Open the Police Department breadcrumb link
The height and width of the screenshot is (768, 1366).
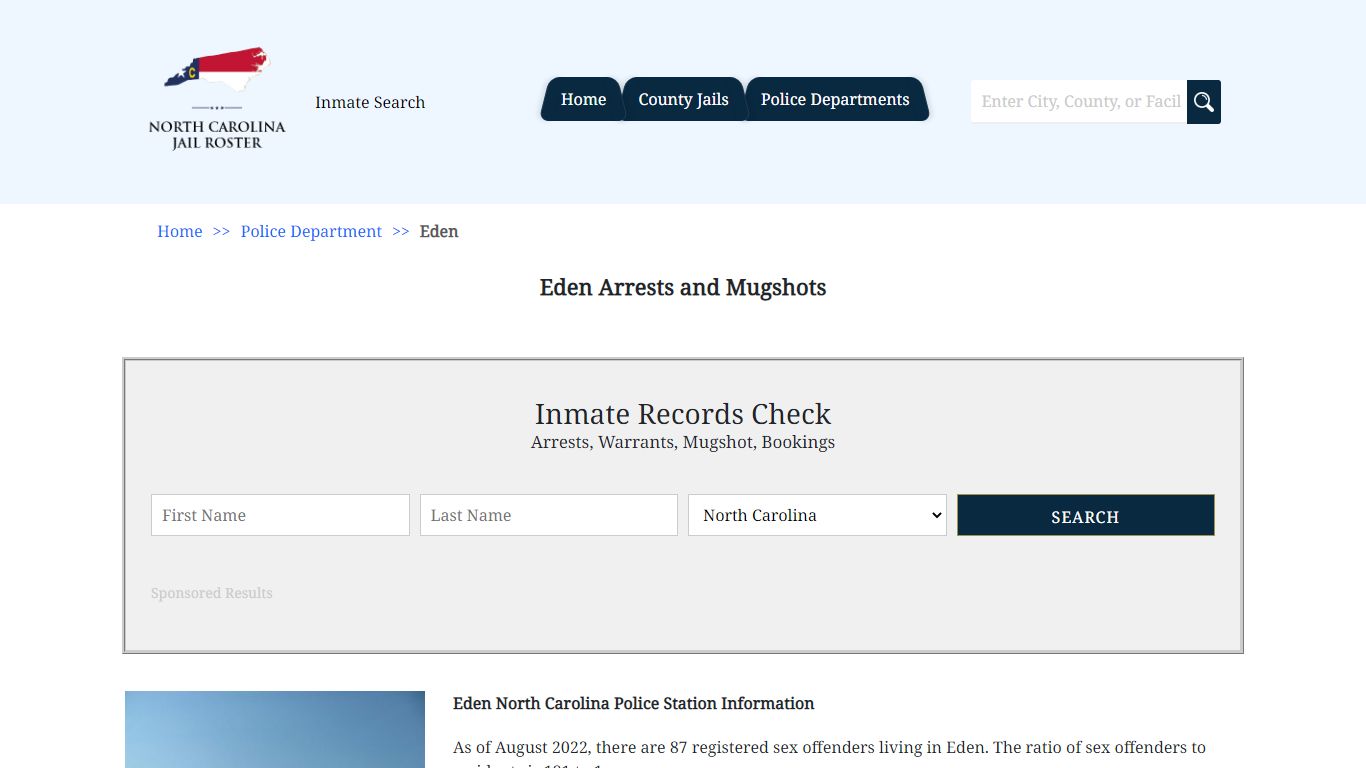[x=311, y=231]
